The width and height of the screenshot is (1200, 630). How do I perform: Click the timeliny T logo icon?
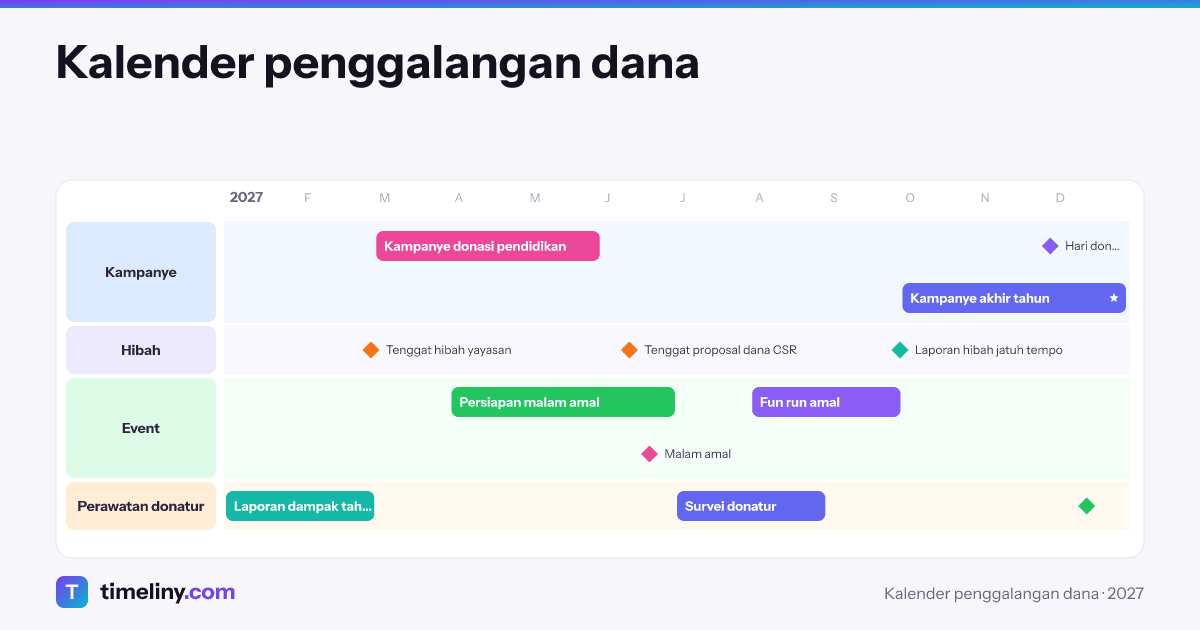(x=72, y=592)
